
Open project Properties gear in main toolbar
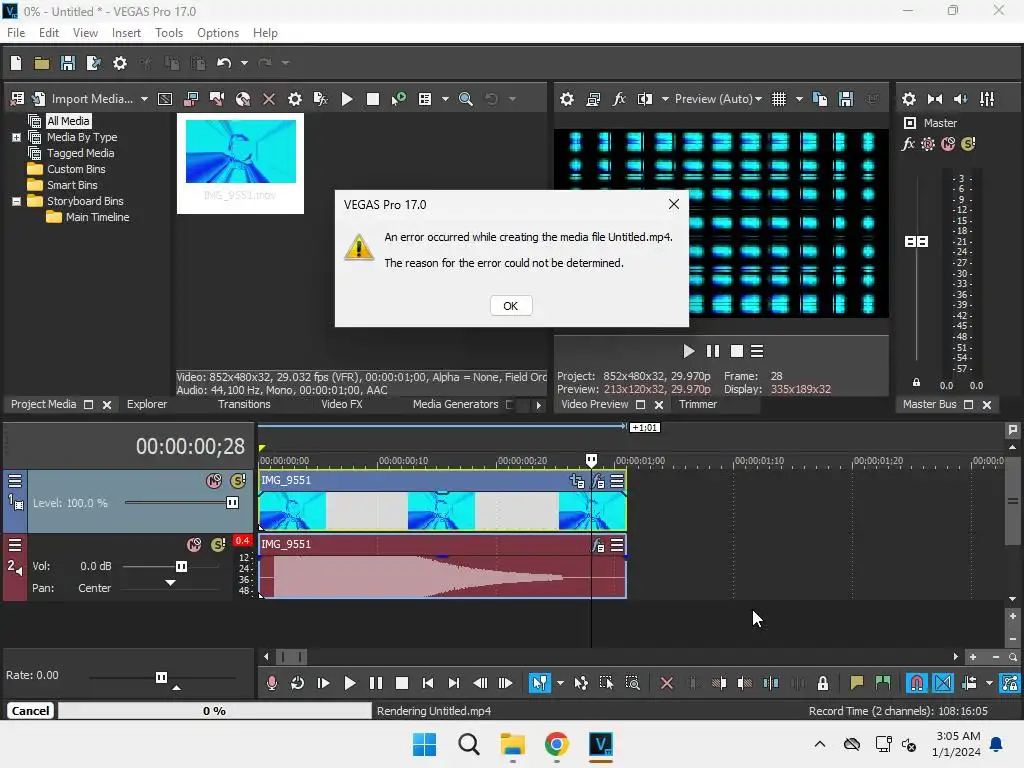click(x=120, y=63)
